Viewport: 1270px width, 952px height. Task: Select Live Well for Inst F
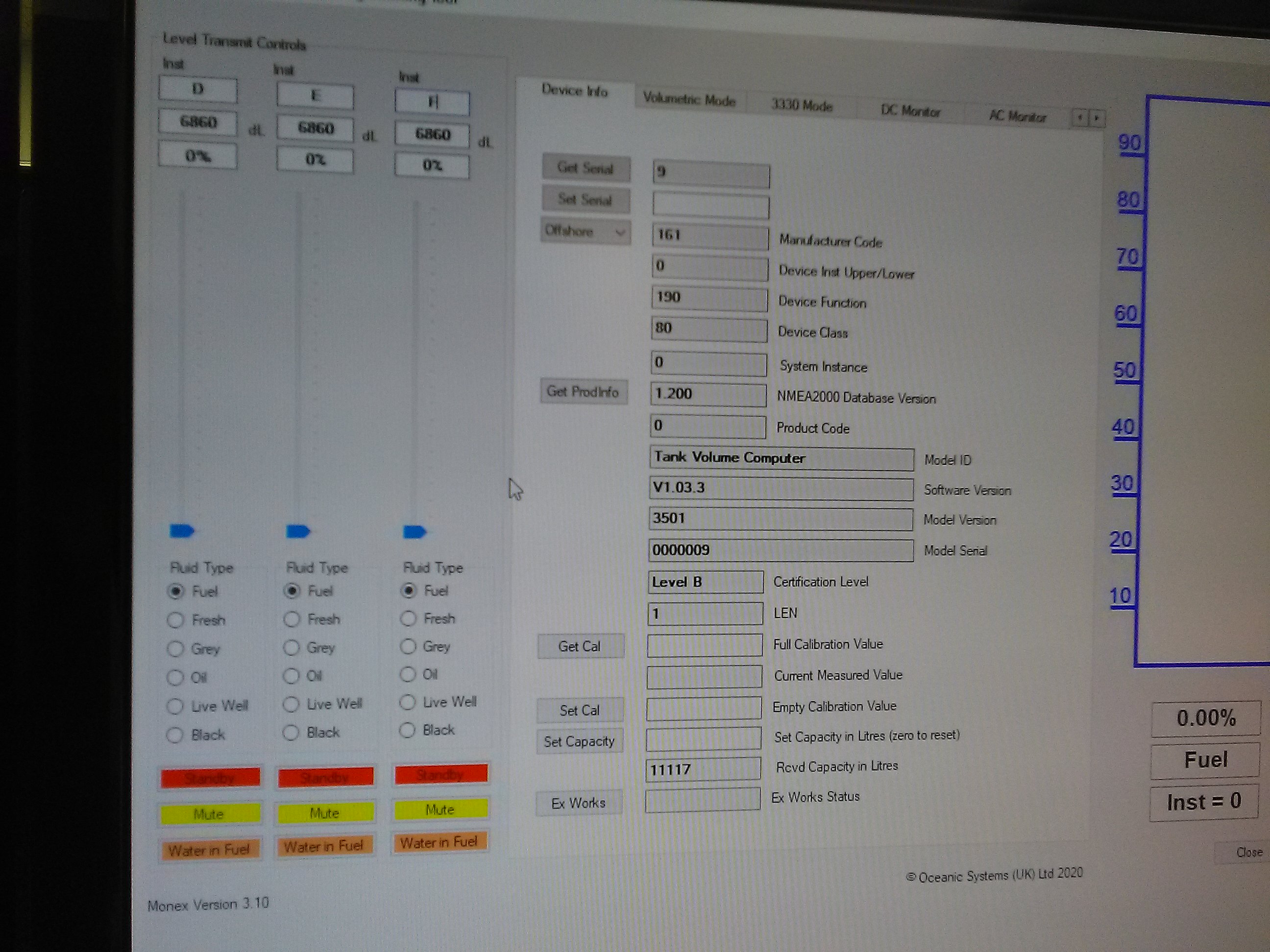tap(408, 702)
